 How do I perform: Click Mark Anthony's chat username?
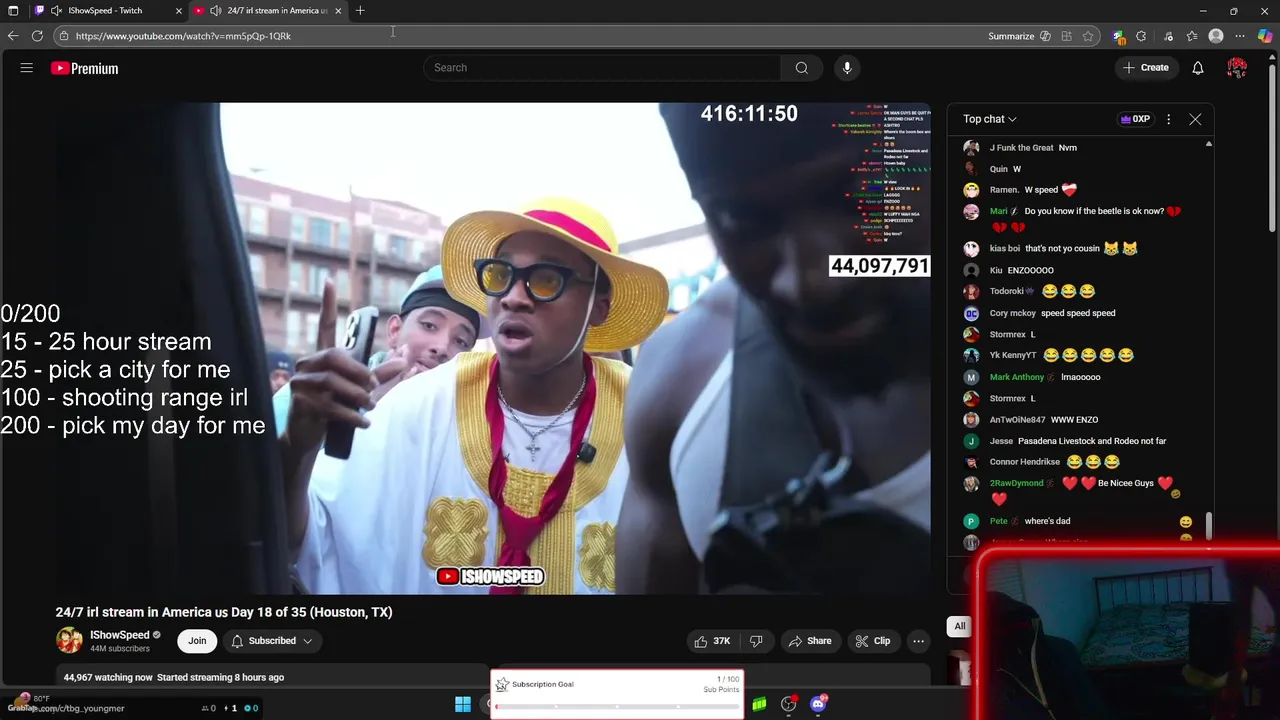pyautogui.click(x=1017, y=377)
